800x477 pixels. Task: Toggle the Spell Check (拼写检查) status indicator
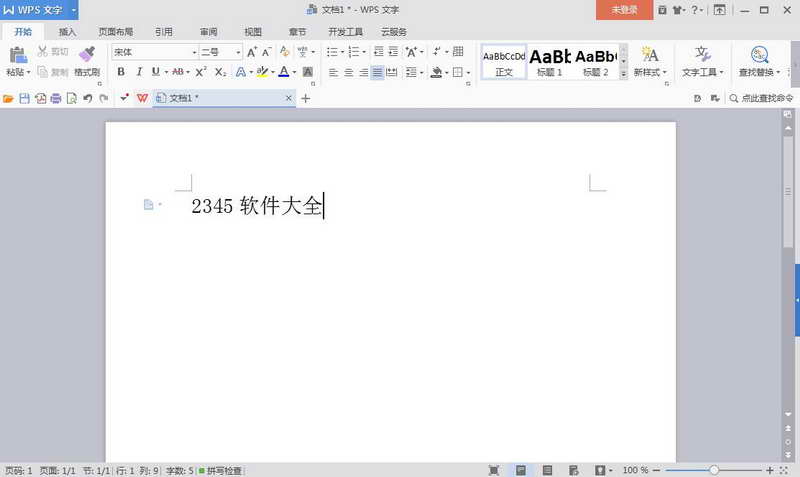tap(220, 470)
